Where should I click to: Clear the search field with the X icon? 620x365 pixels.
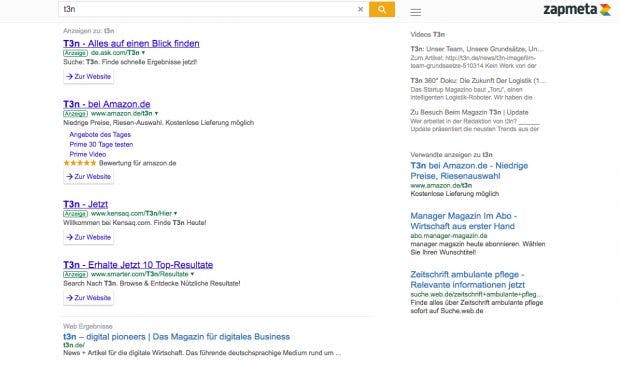(360, 9)
